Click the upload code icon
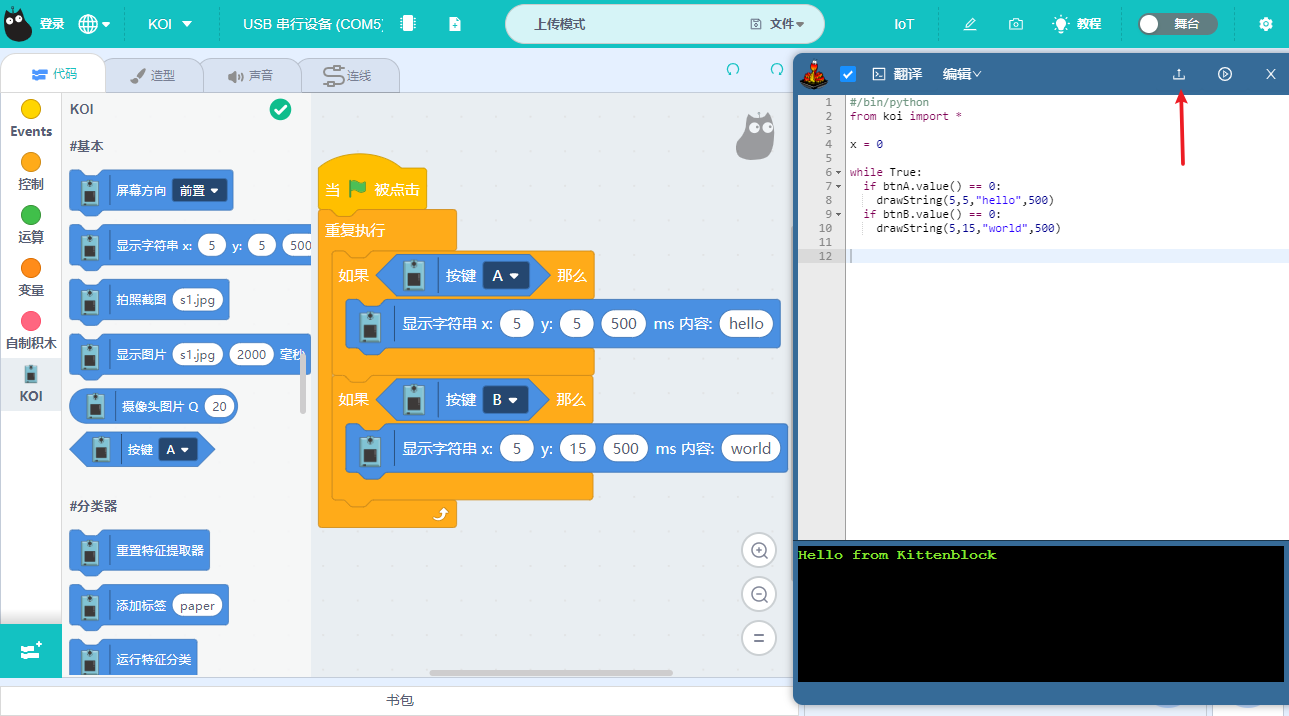This screenshot has height=716, width=1289. coord(1179,74)
